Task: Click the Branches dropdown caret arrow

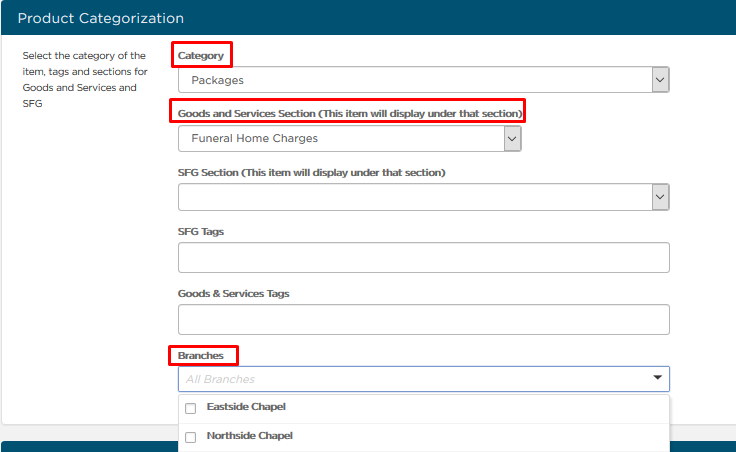Action: (657, 378)
